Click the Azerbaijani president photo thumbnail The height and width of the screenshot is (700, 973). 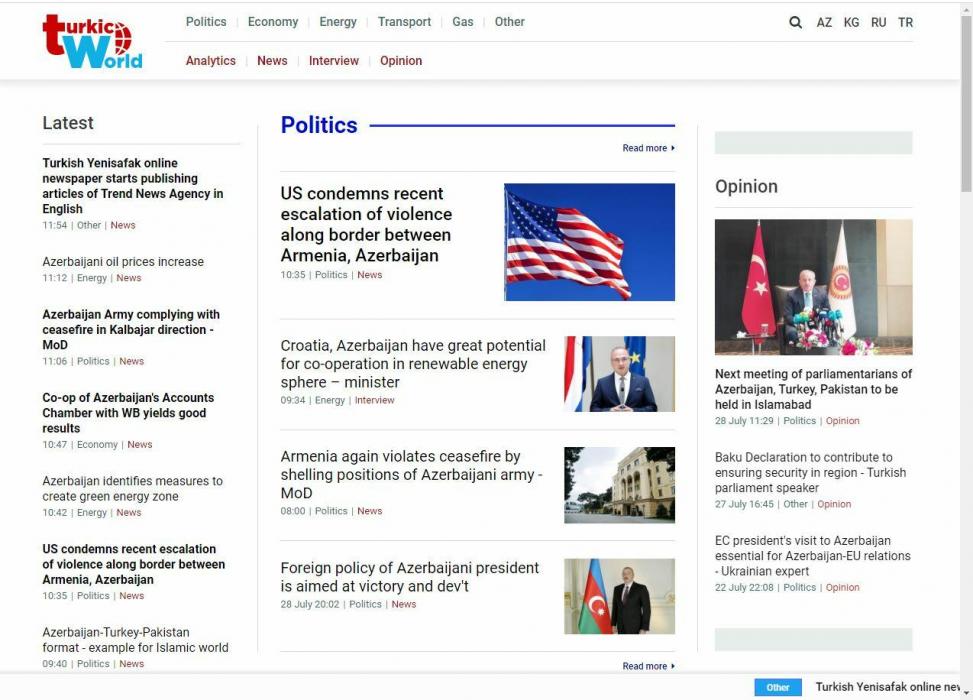click(619, 596)
